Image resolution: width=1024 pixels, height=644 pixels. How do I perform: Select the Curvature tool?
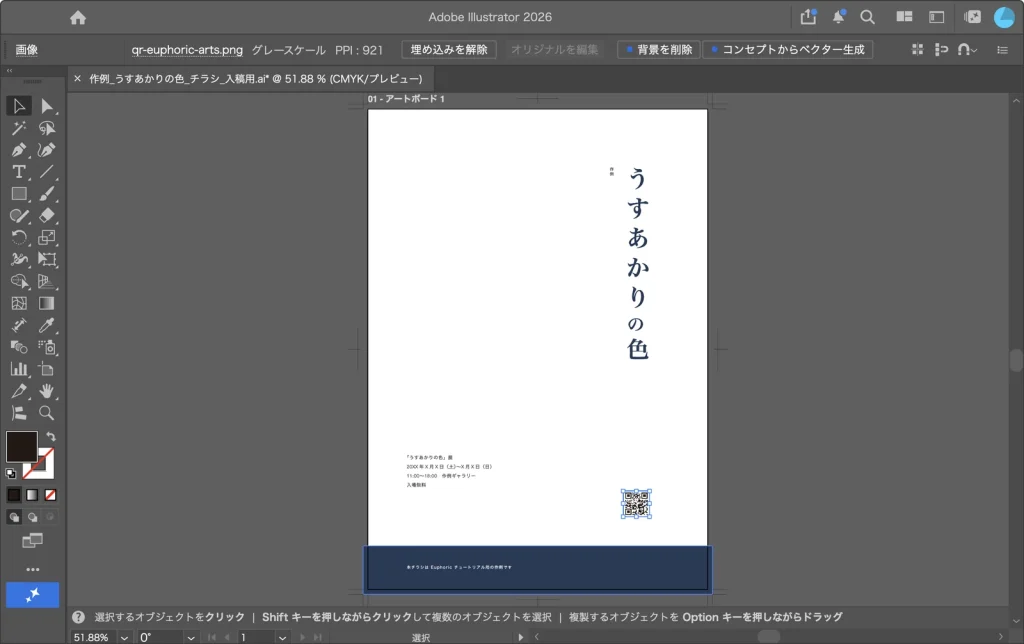coord(46,150)
